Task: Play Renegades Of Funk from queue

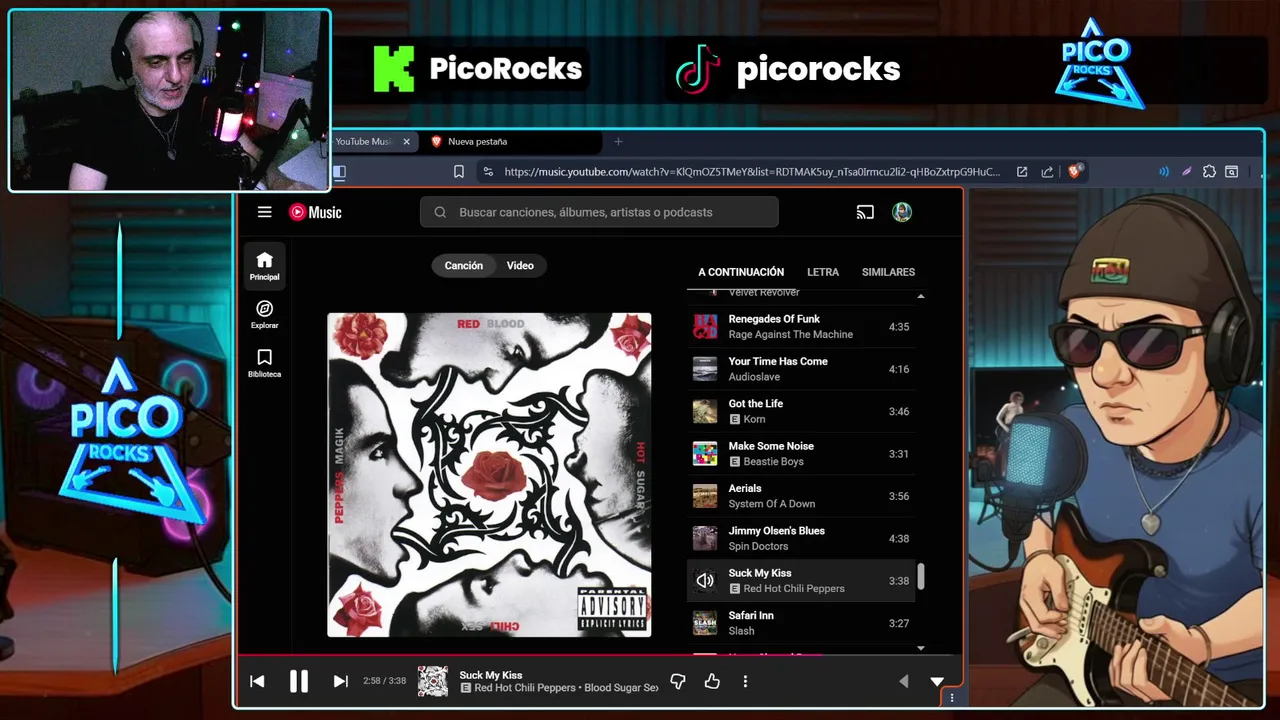Action: click(x=801, y=326)
